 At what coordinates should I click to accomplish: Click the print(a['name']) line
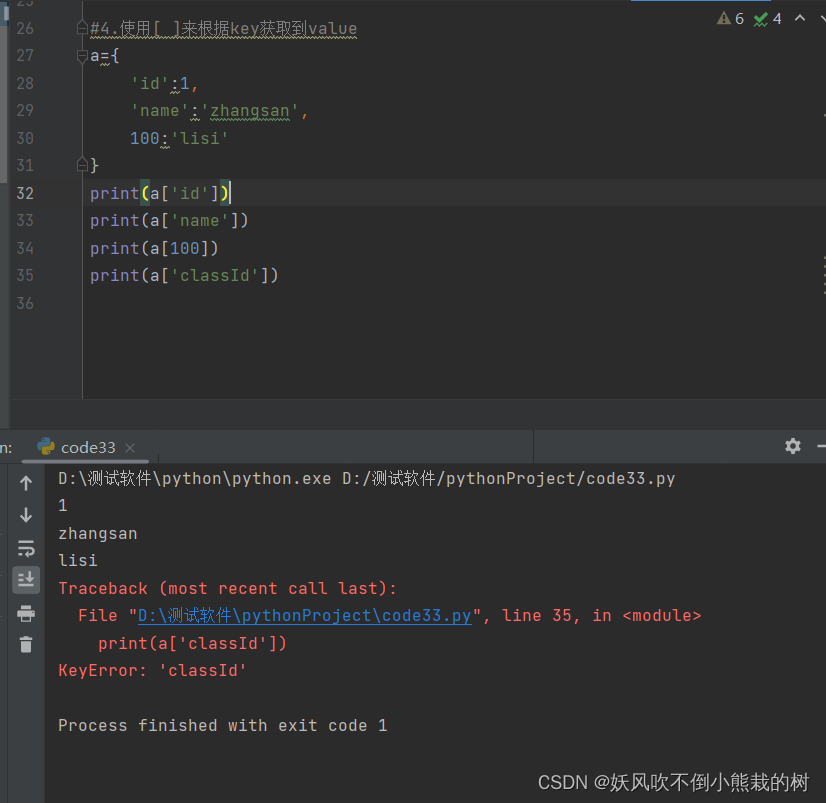(x=169, y=221)
